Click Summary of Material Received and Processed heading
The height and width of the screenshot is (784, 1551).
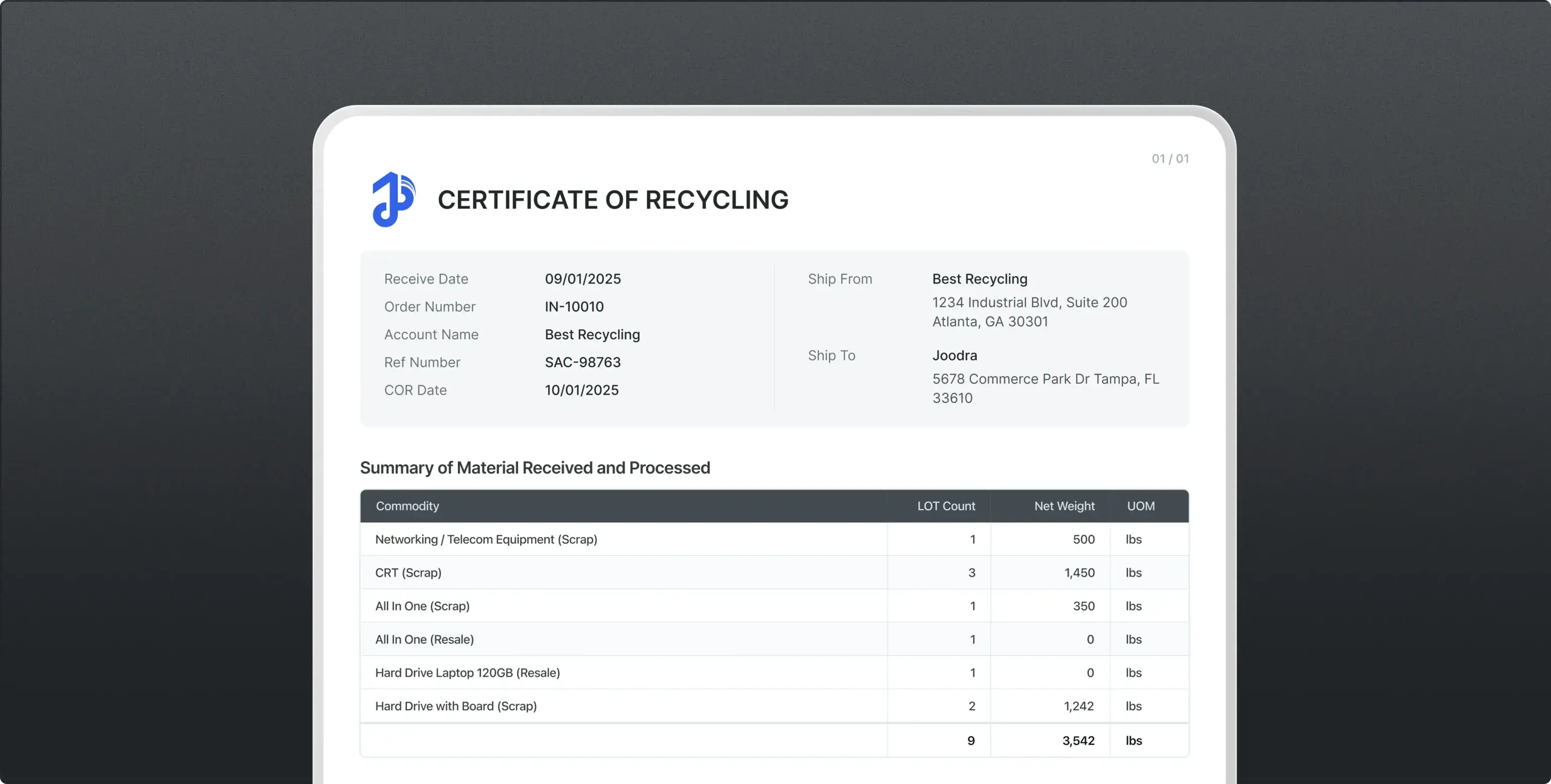[x=535, y=468]
